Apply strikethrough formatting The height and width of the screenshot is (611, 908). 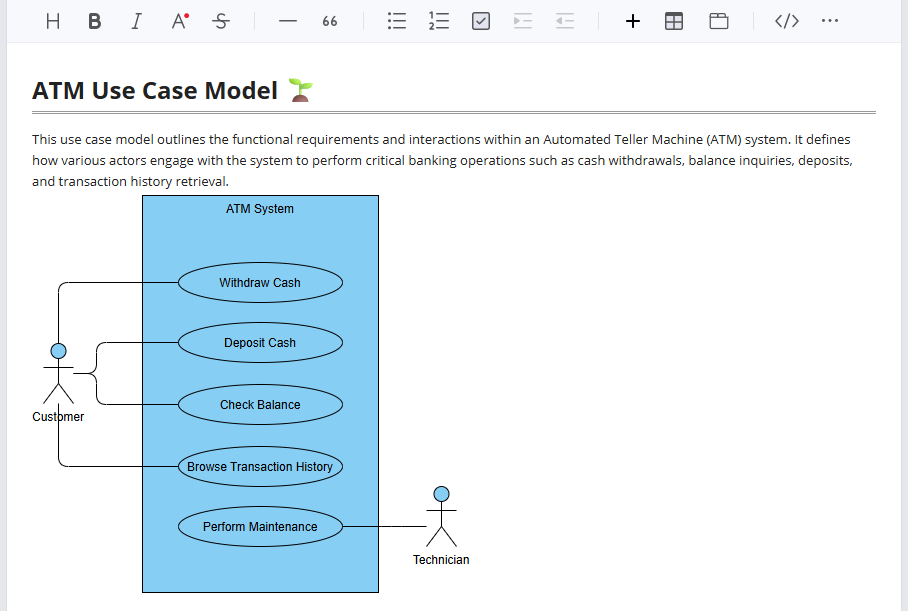(x=221, y=21)
